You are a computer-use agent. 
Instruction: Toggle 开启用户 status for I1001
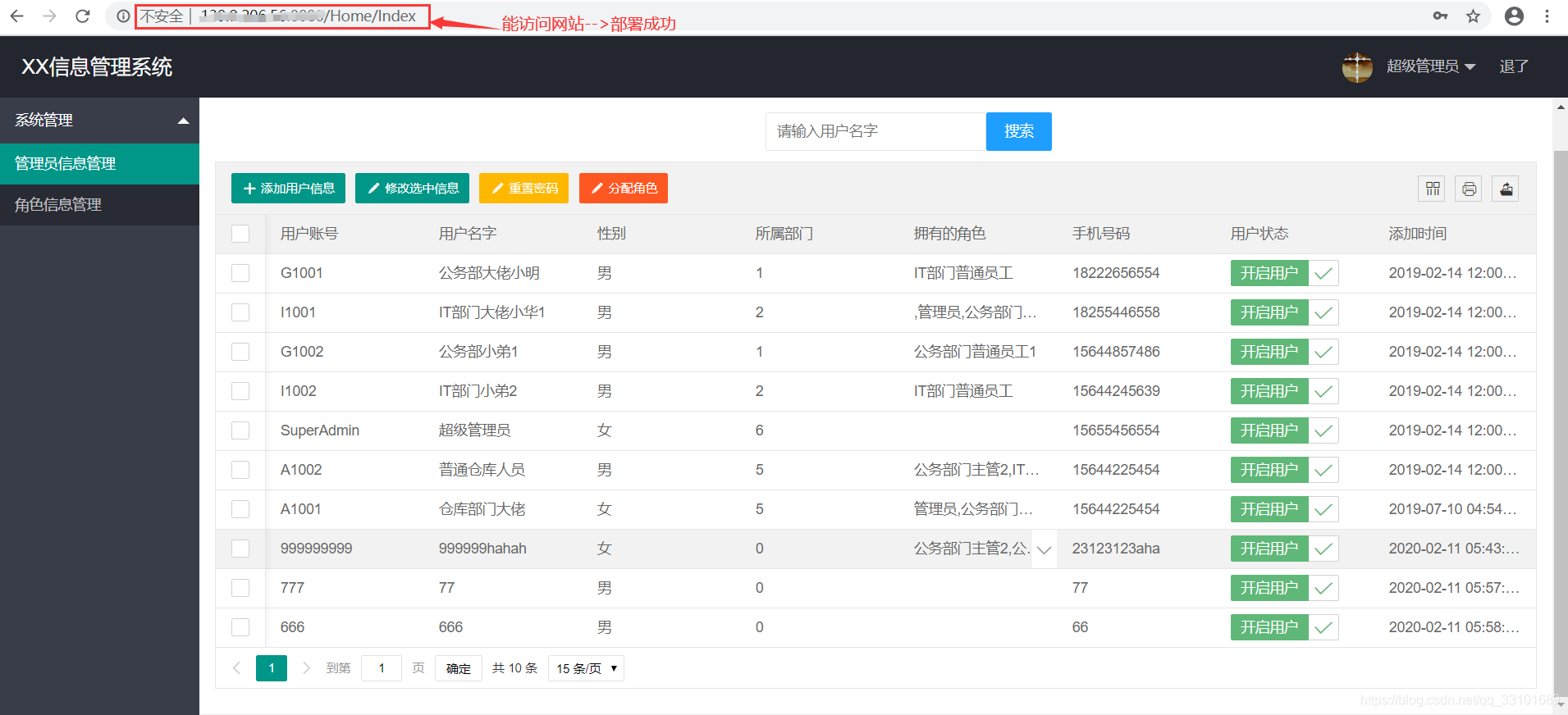click(x=1284, y=312)
